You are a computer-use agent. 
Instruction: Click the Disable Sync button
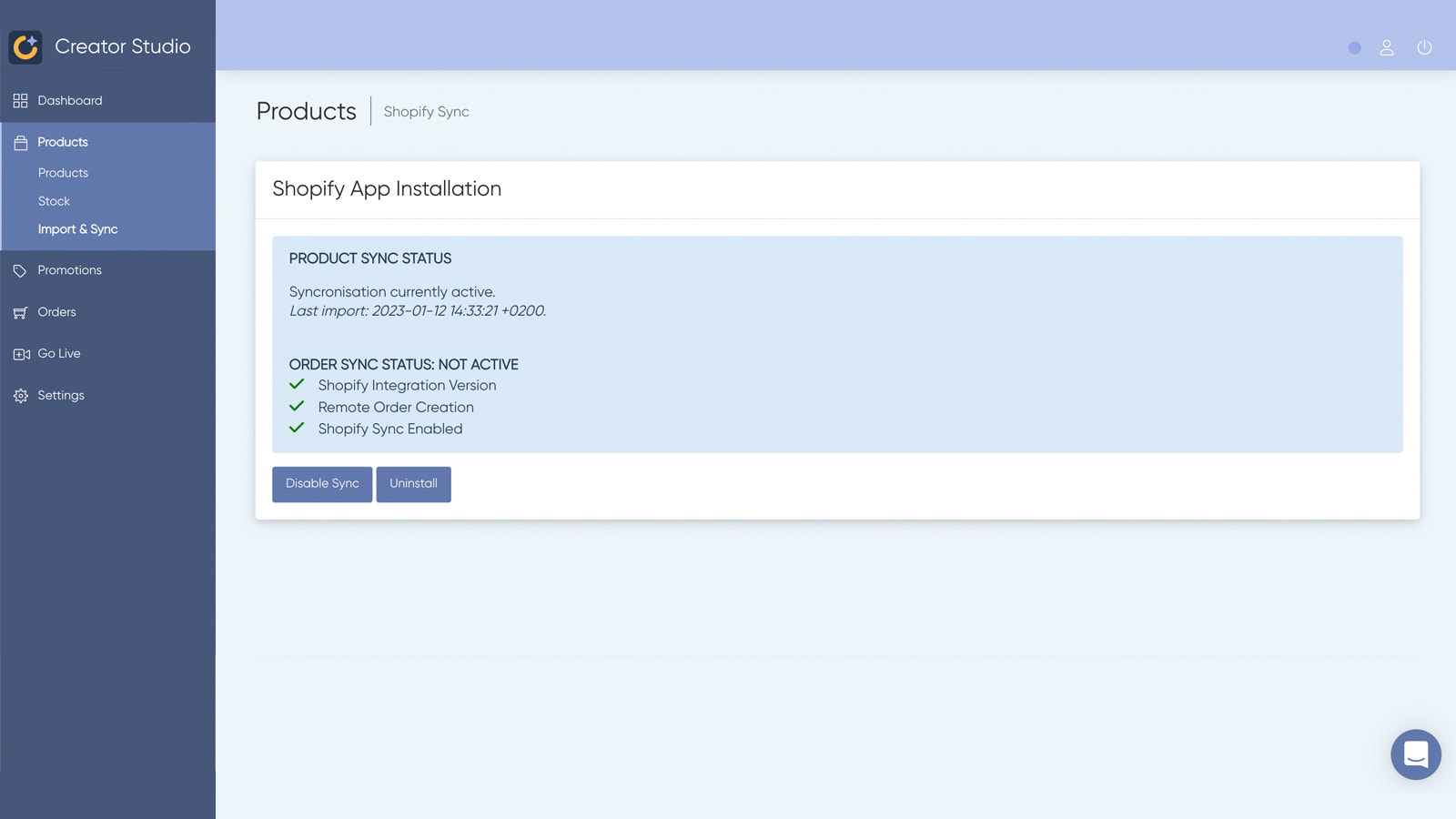pos(322,484)
